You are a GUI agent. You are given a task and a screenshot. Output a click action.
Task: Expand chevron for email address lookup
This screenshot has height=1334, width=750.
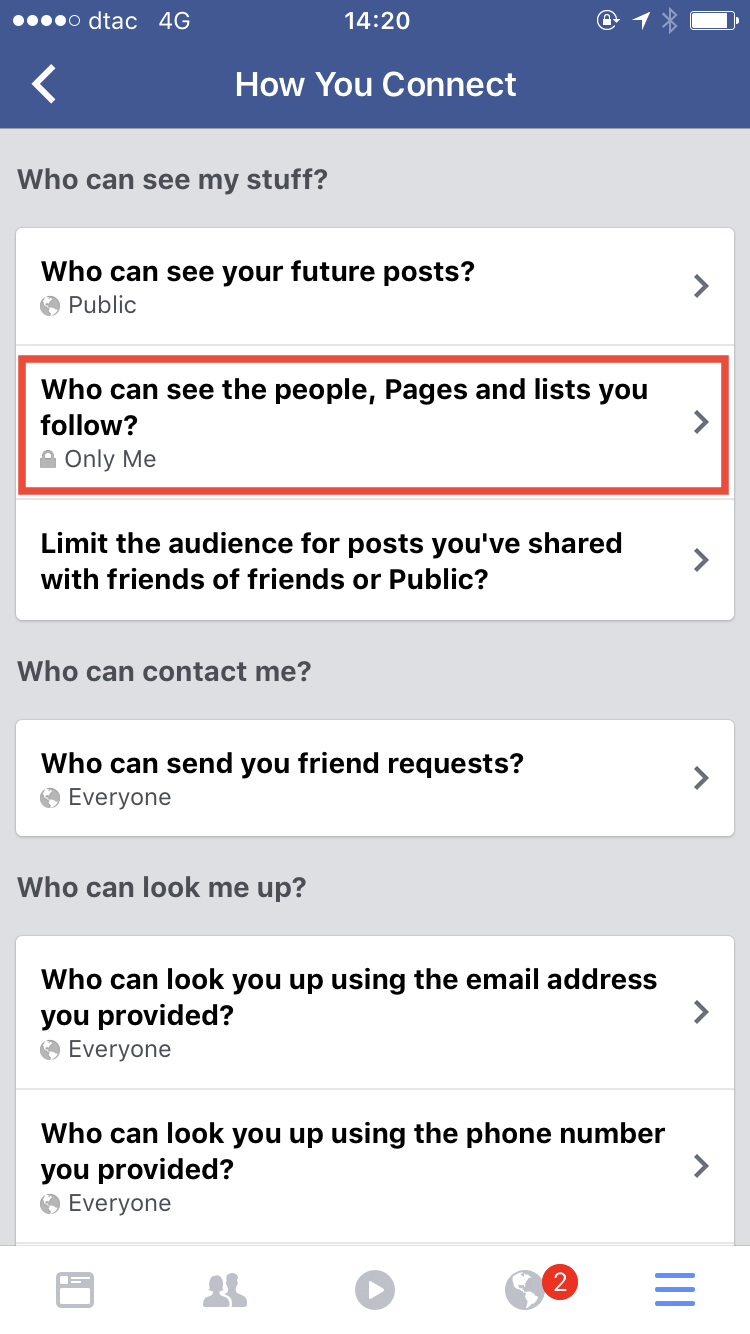click(x=702, y=1012)
